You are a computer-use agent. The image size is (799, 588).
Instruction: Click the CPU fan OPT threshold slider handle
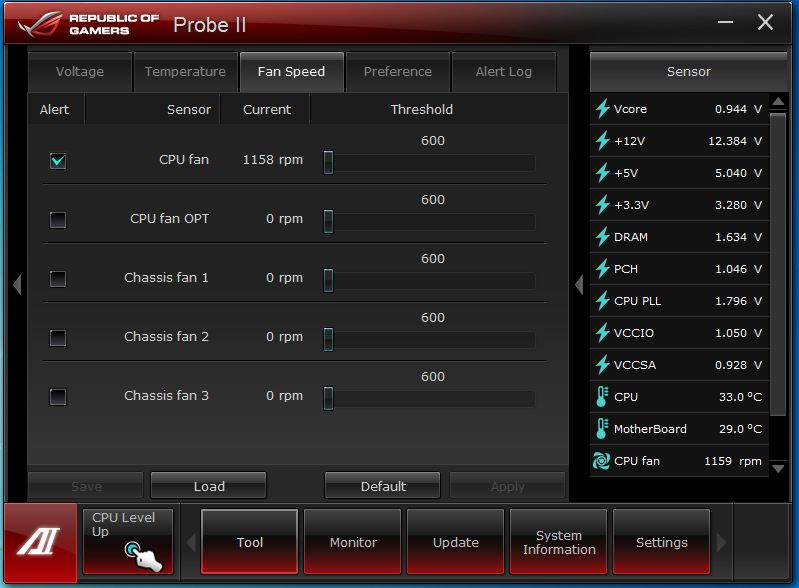point(329,222)
